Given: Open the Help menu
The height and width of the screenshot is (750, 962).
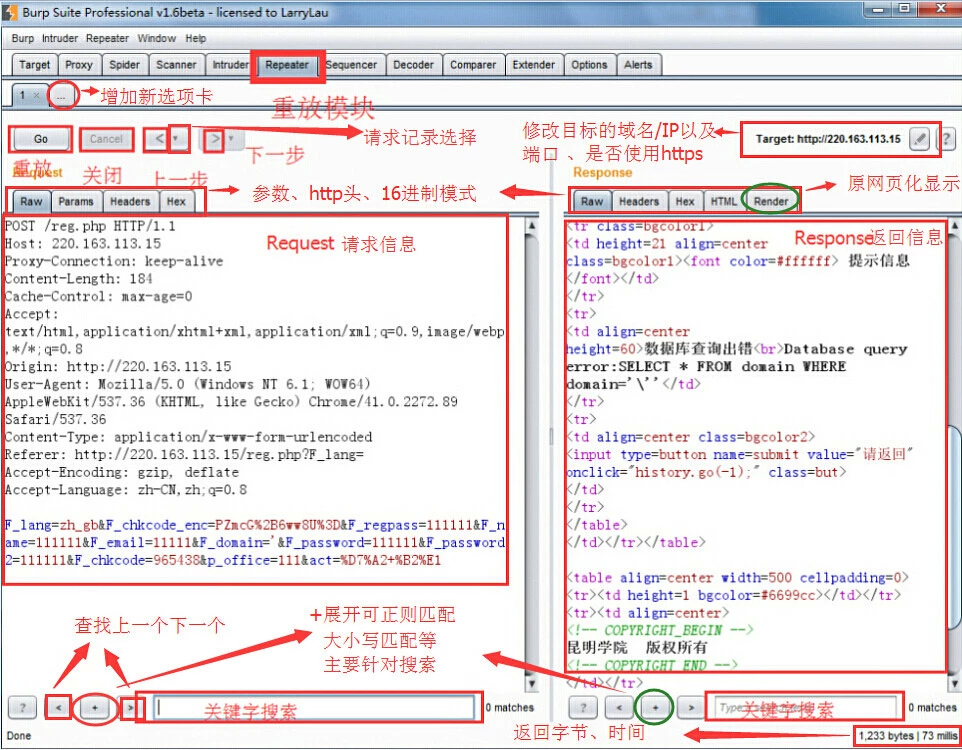Looking at the screenshot, I should [x=196, y=38].
